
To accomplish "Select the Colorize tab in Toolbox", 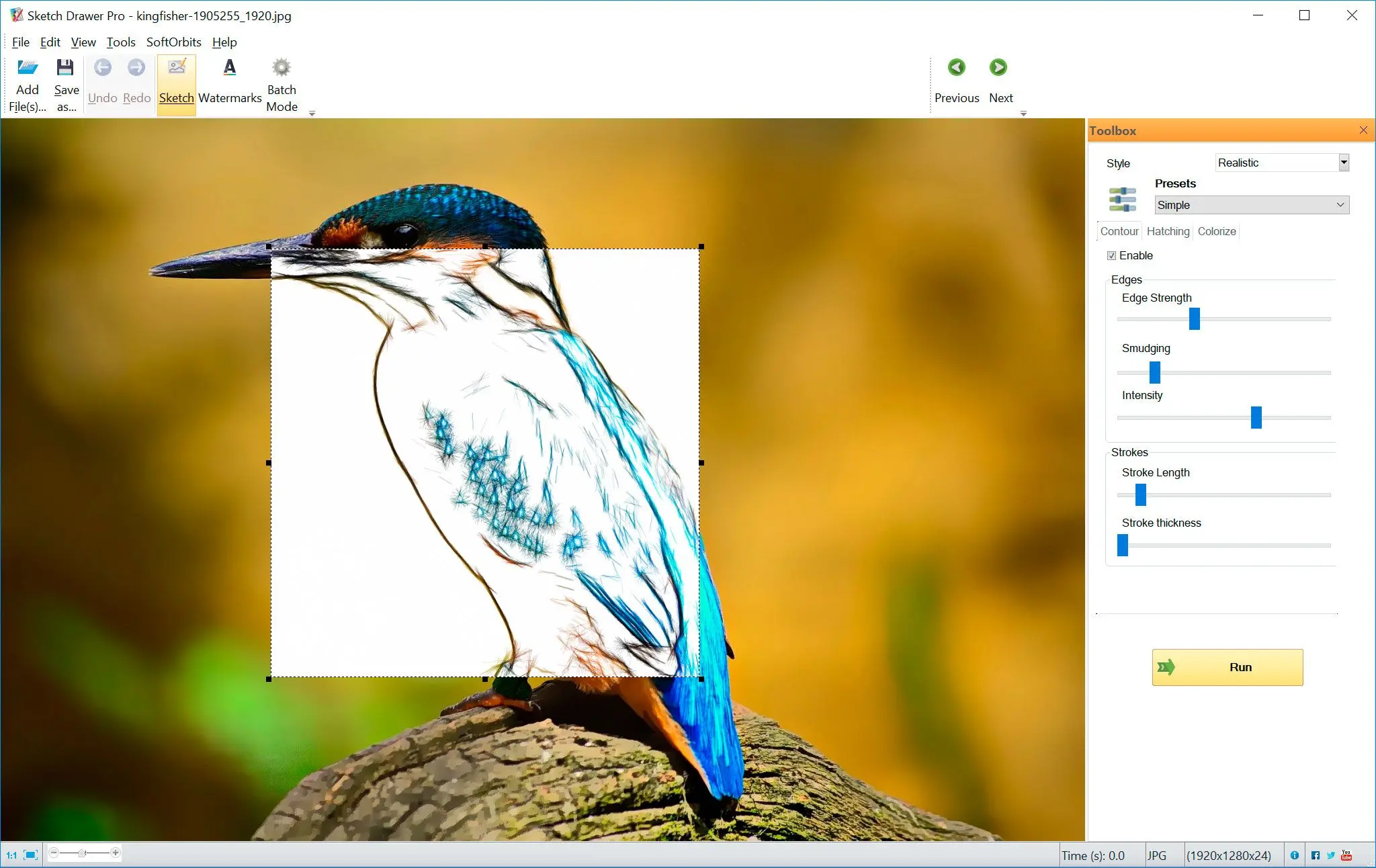I will click(1216, 231).
